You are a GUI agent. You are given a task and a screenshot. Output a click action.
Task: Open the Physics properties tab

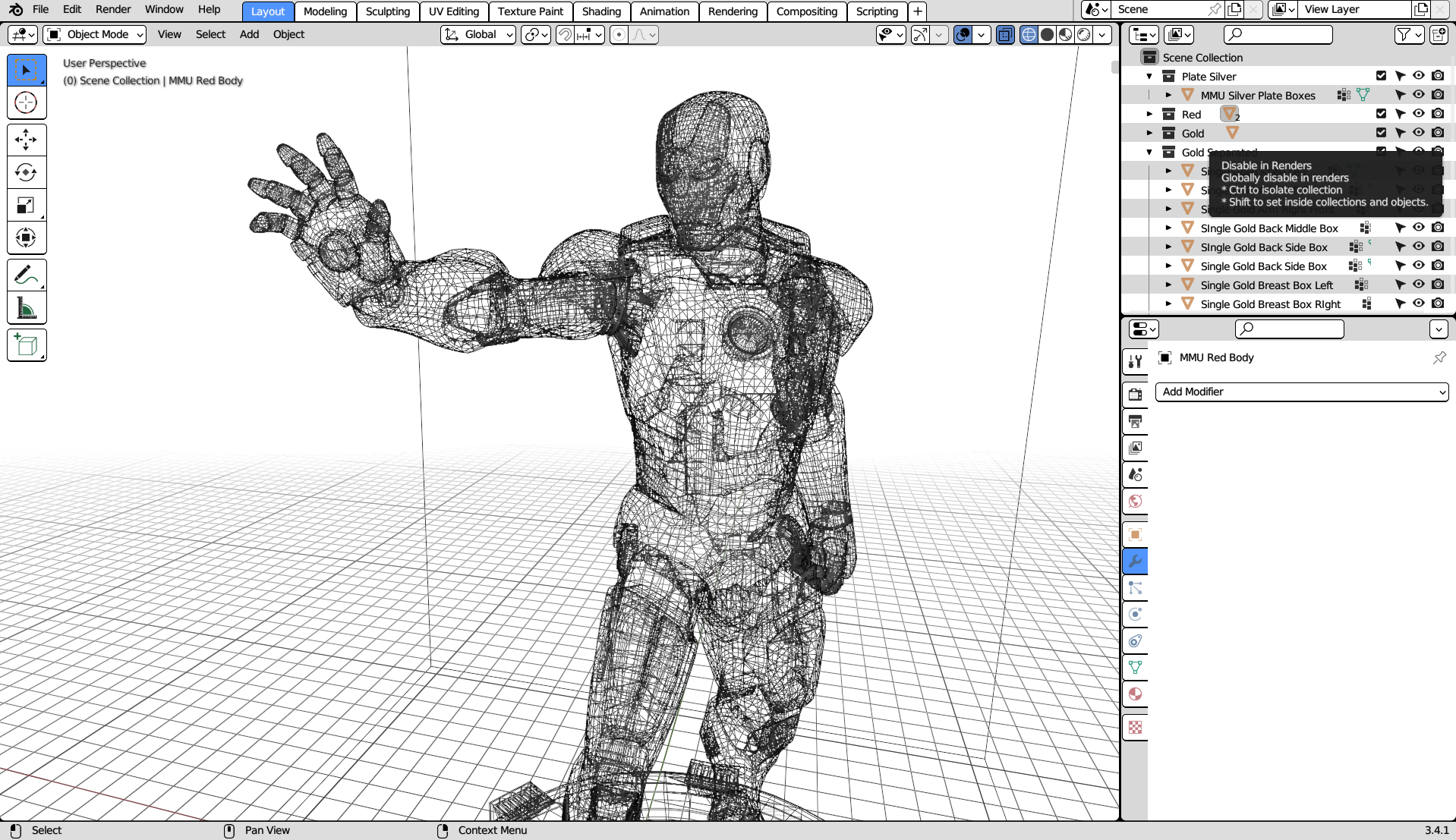pyautogui.click(x=1135, y=615)
